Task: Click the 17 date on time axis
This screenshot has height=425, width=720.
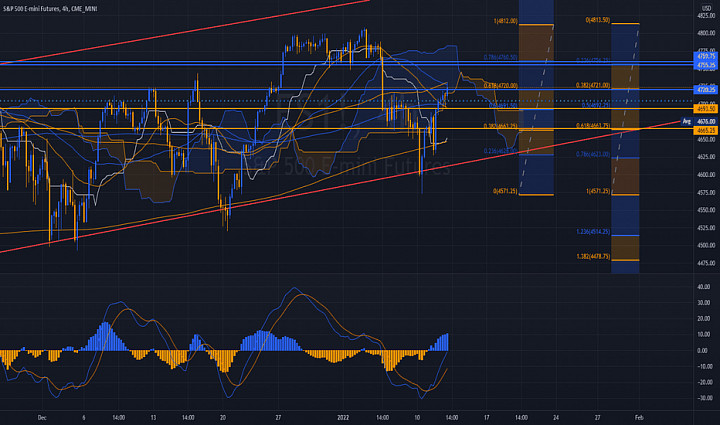Action: [x=487, y=418]
